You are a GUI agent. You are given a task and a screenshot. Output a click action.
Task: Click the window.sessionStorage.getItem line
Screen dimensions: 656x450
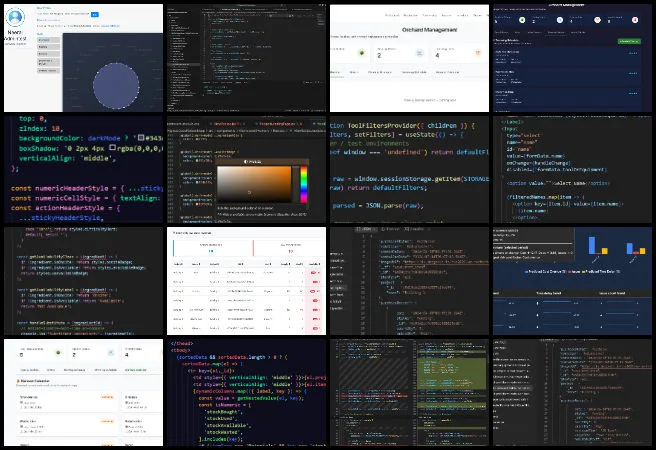click(411, 179)
